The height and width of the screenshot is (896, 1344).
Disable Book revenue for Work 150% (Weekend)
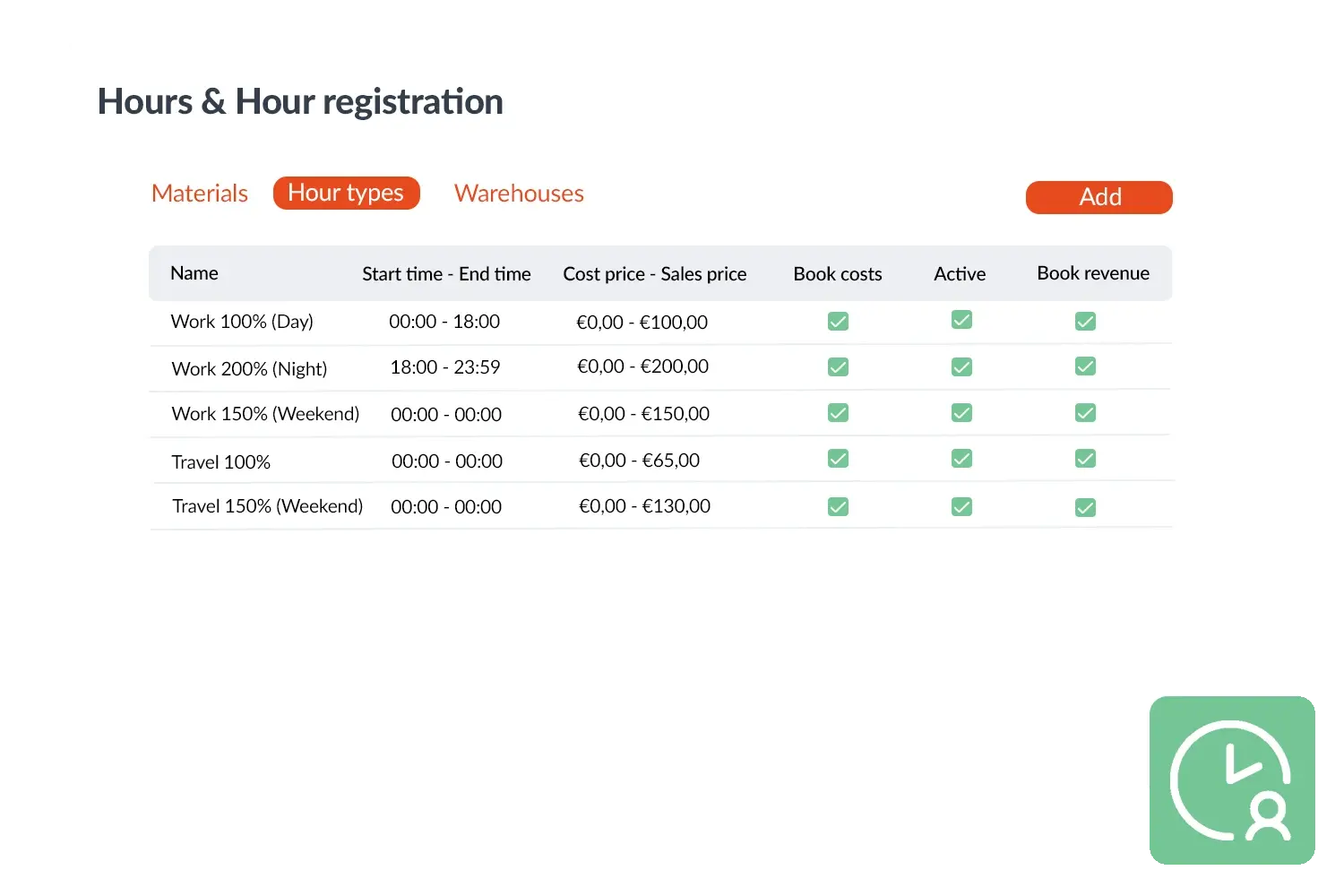(x=1085, y=413)
